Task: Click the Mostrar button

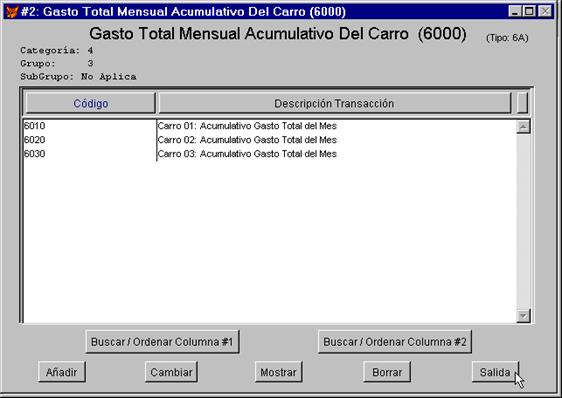Action: [x=278, y=372]
